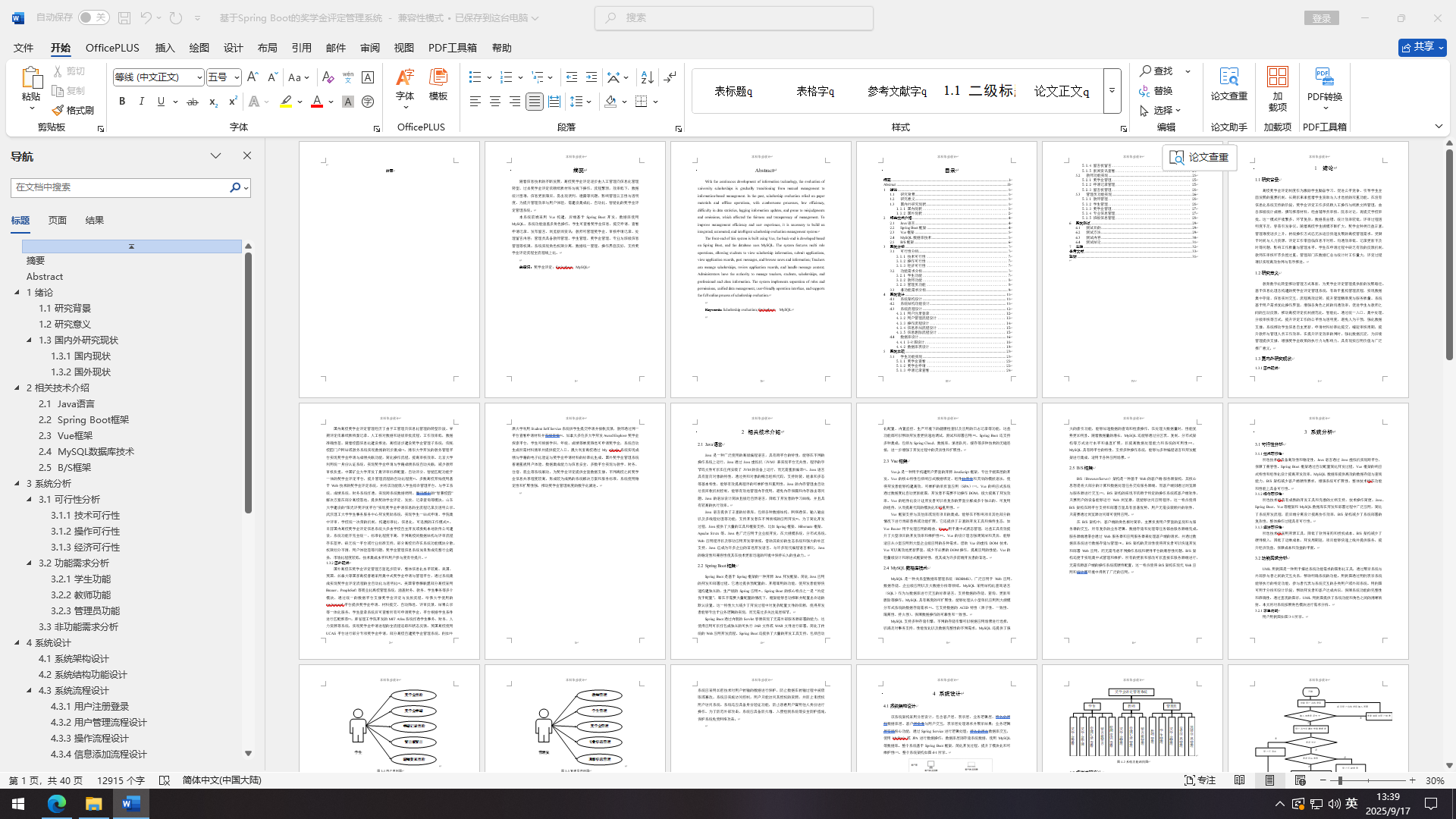Click the justify alignment icon
This screenshot has width=1456, height=819.
[535, 102]
